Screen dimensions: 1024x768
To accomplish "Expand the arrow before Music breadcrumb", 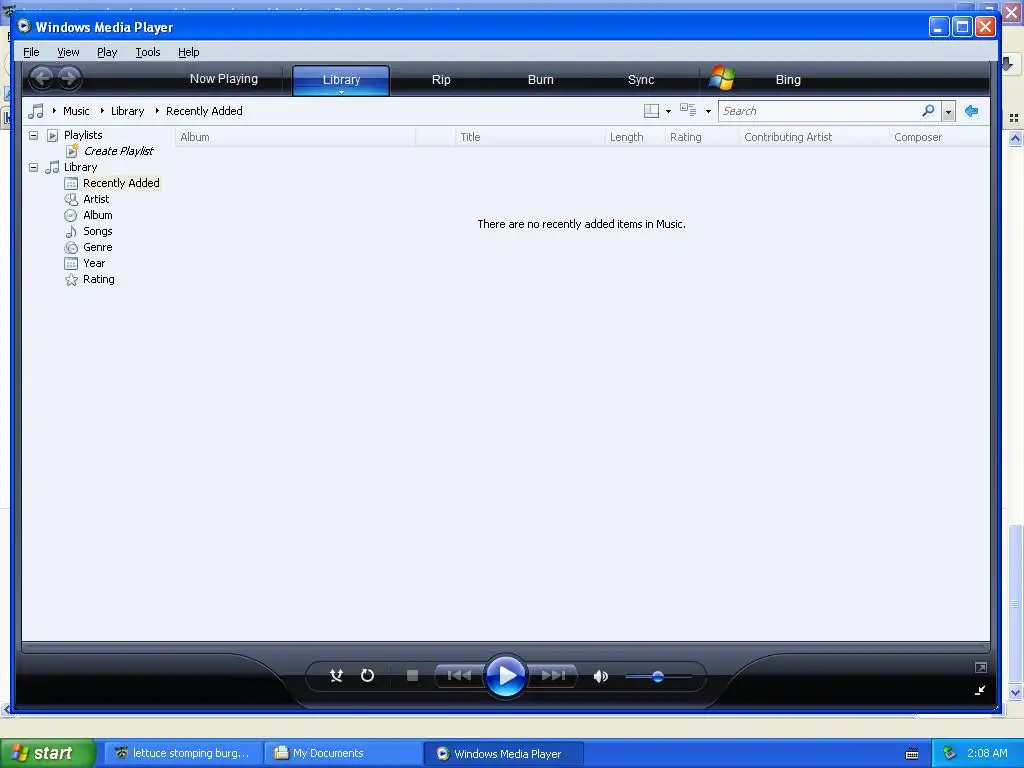I will [54, 111].
